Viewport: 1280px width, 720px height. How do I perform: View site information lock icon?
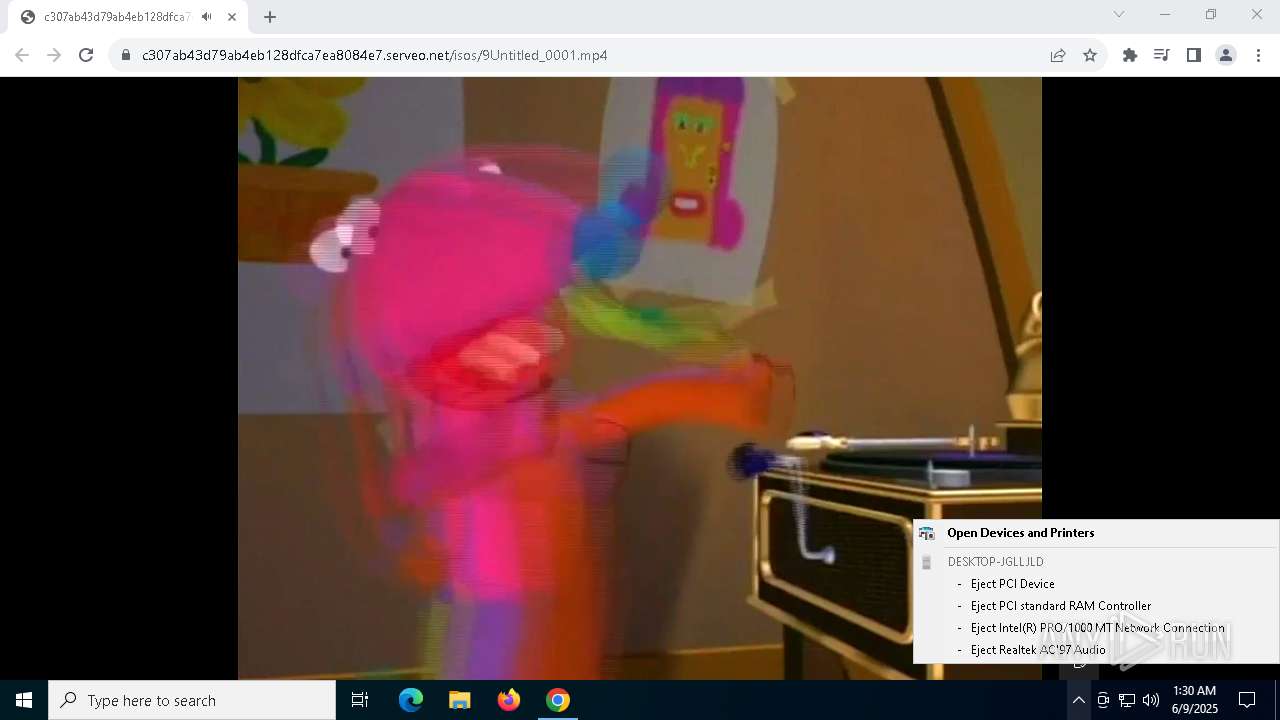click(126, 55)
